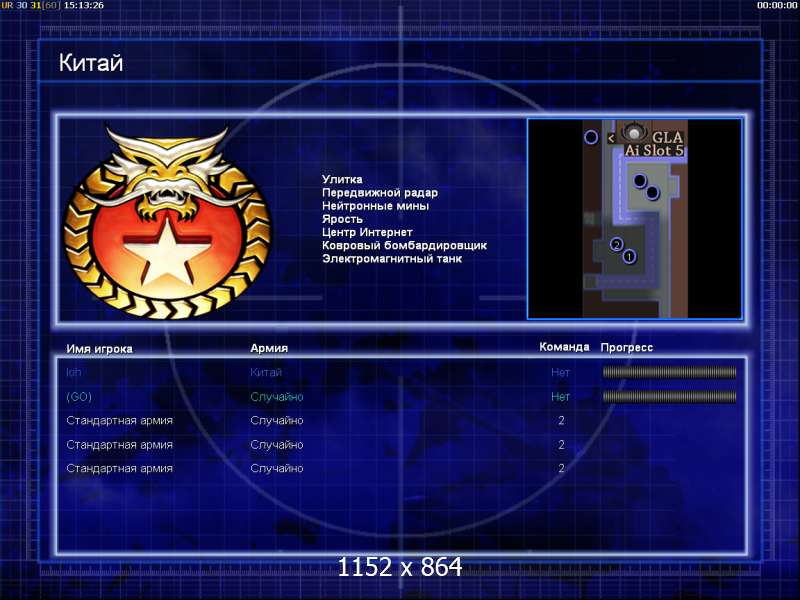Select player name '(GO)' in table
This screenshot has width=800, height=600.
point(79,396)
